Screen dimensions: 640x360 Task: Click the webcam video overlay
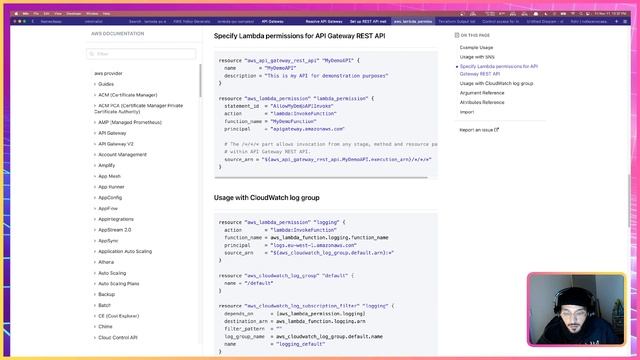[576, 310]
